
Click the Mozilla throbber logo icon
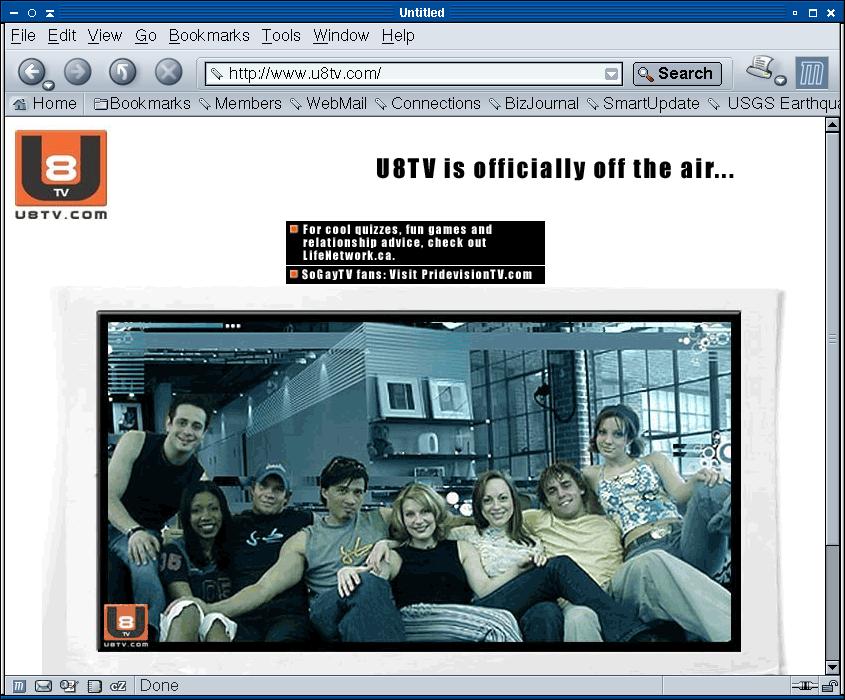click(x=812, y=73)
